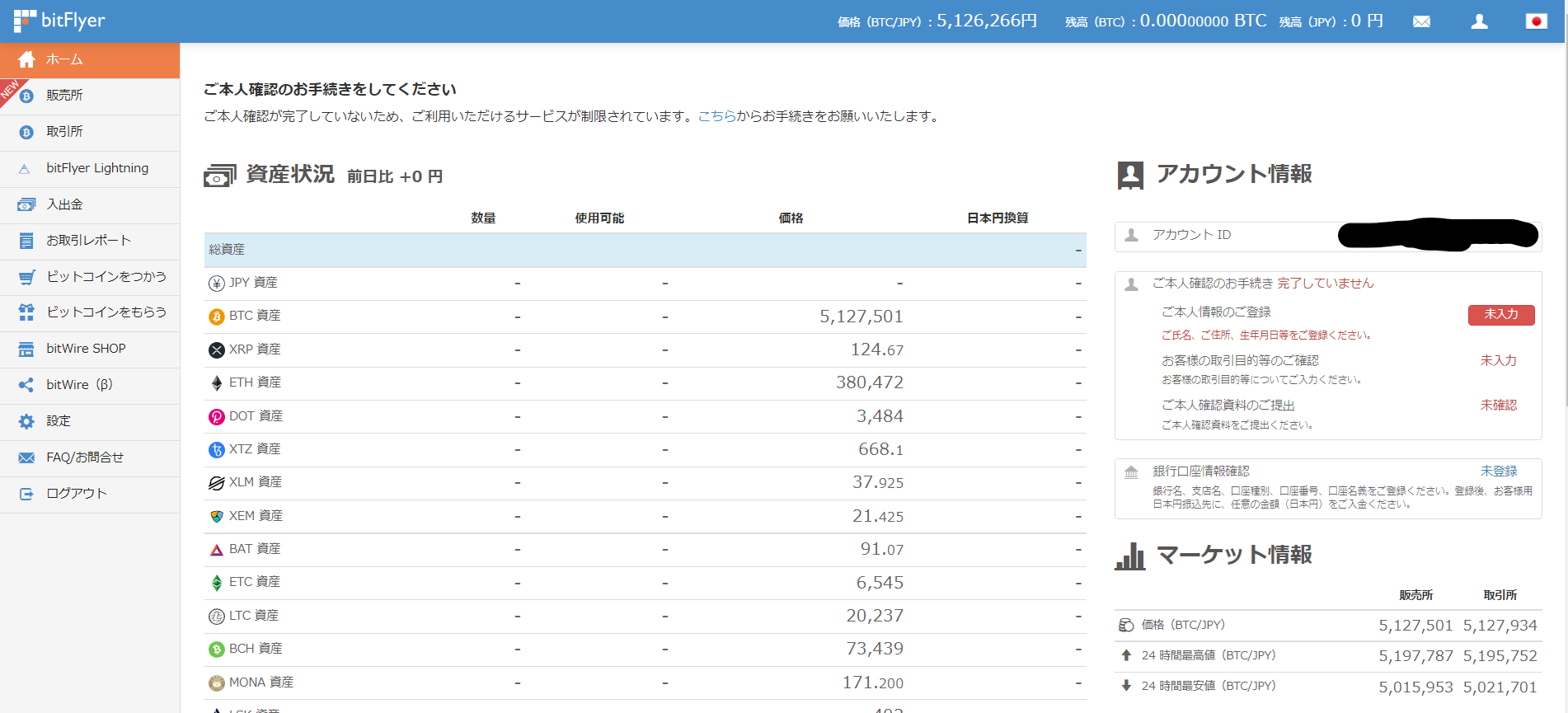Select ビットコインをもらう in sidebar
Screen dimensions: 1568x713
(90, 312)
